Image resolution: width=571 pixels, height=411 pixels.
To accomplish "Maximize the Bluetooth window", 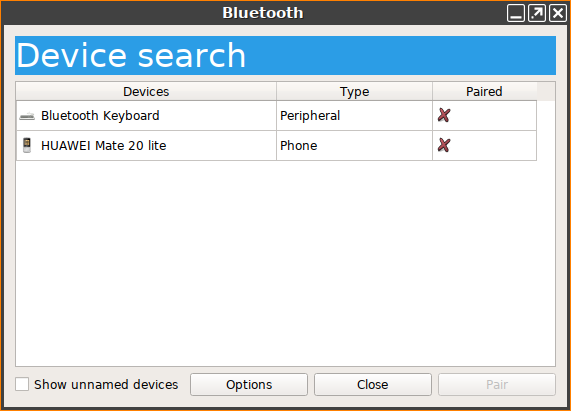I will pos(537,13).
